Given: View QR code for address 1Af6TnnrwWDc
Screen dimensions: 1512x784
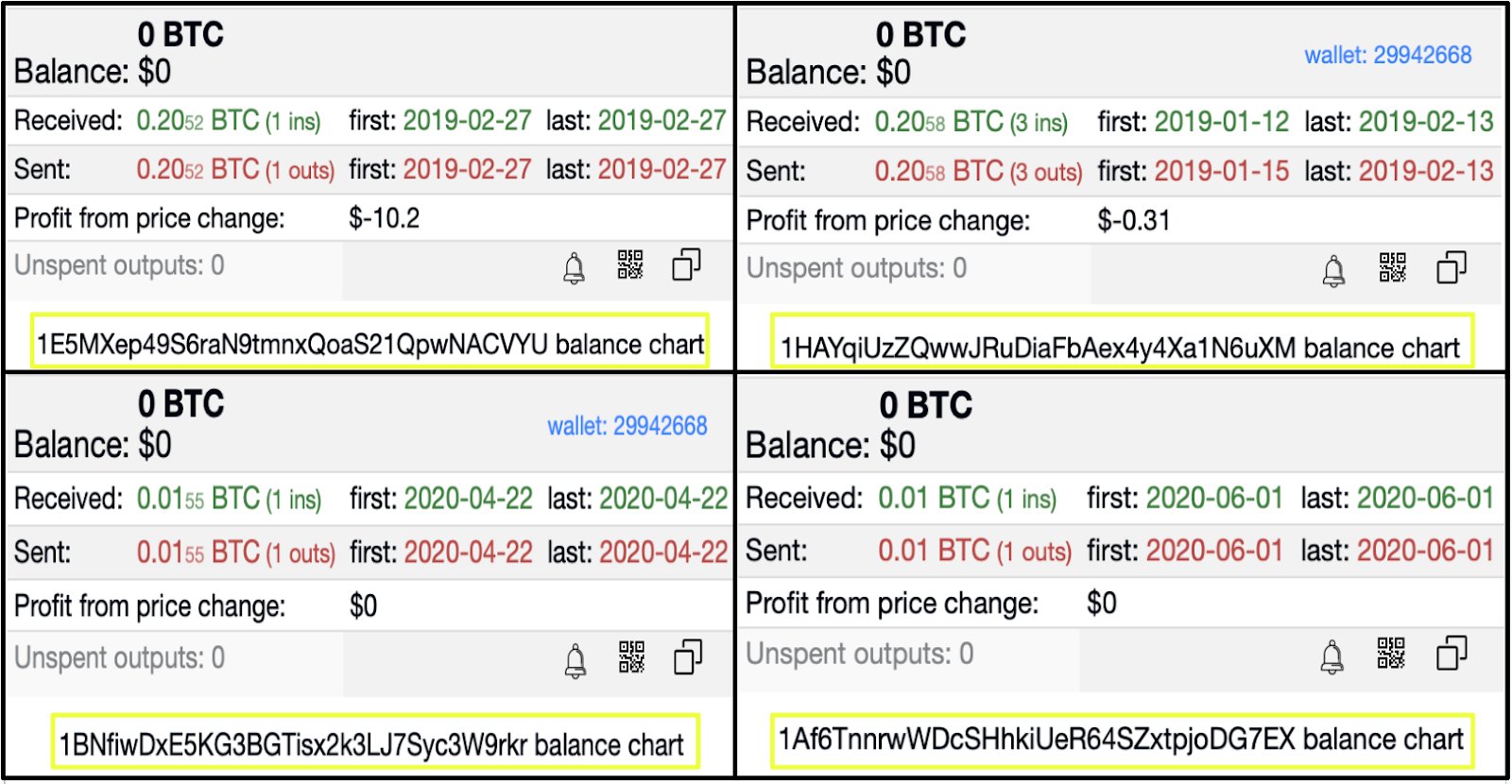Looking at the screenshot, I should point(1391,653).
